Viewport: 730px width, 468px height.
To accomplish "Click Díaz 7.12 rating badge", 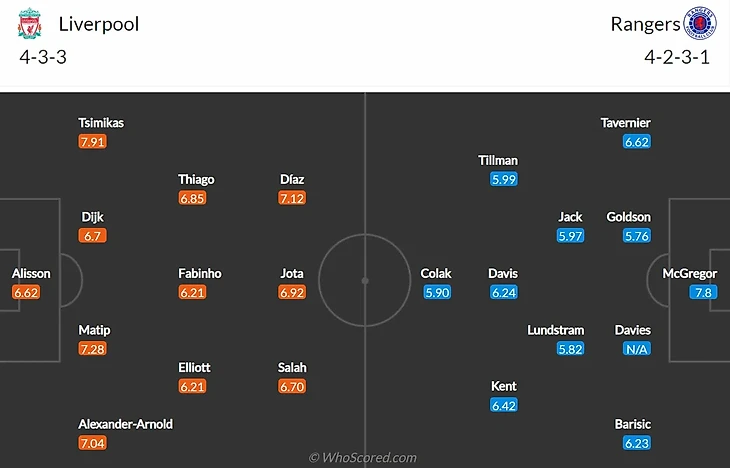I will (292, 198).
